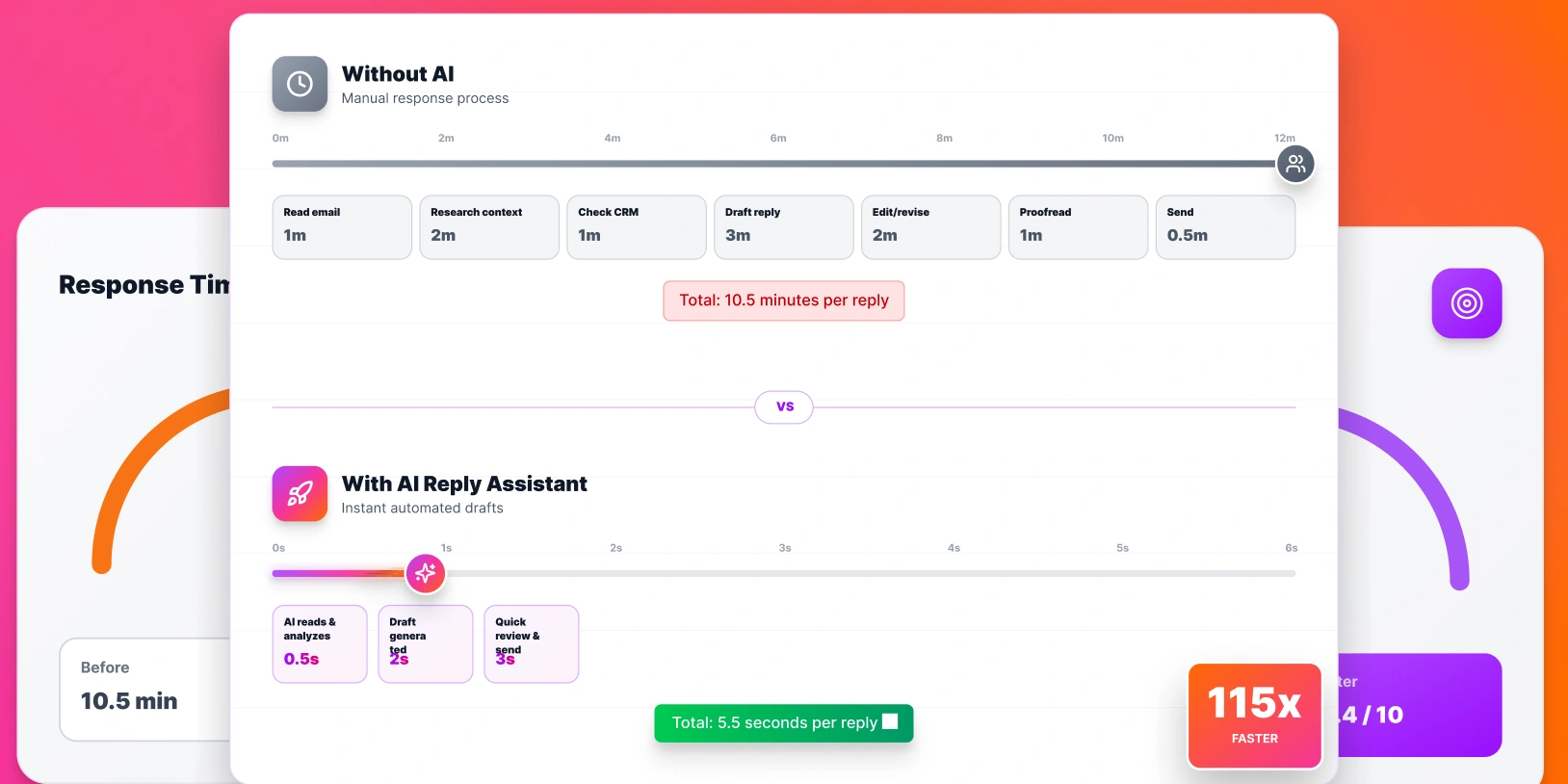Viewport: 1568px width, 784px height.
Task: Select the Proofread step card
Action: point(1078,227)
